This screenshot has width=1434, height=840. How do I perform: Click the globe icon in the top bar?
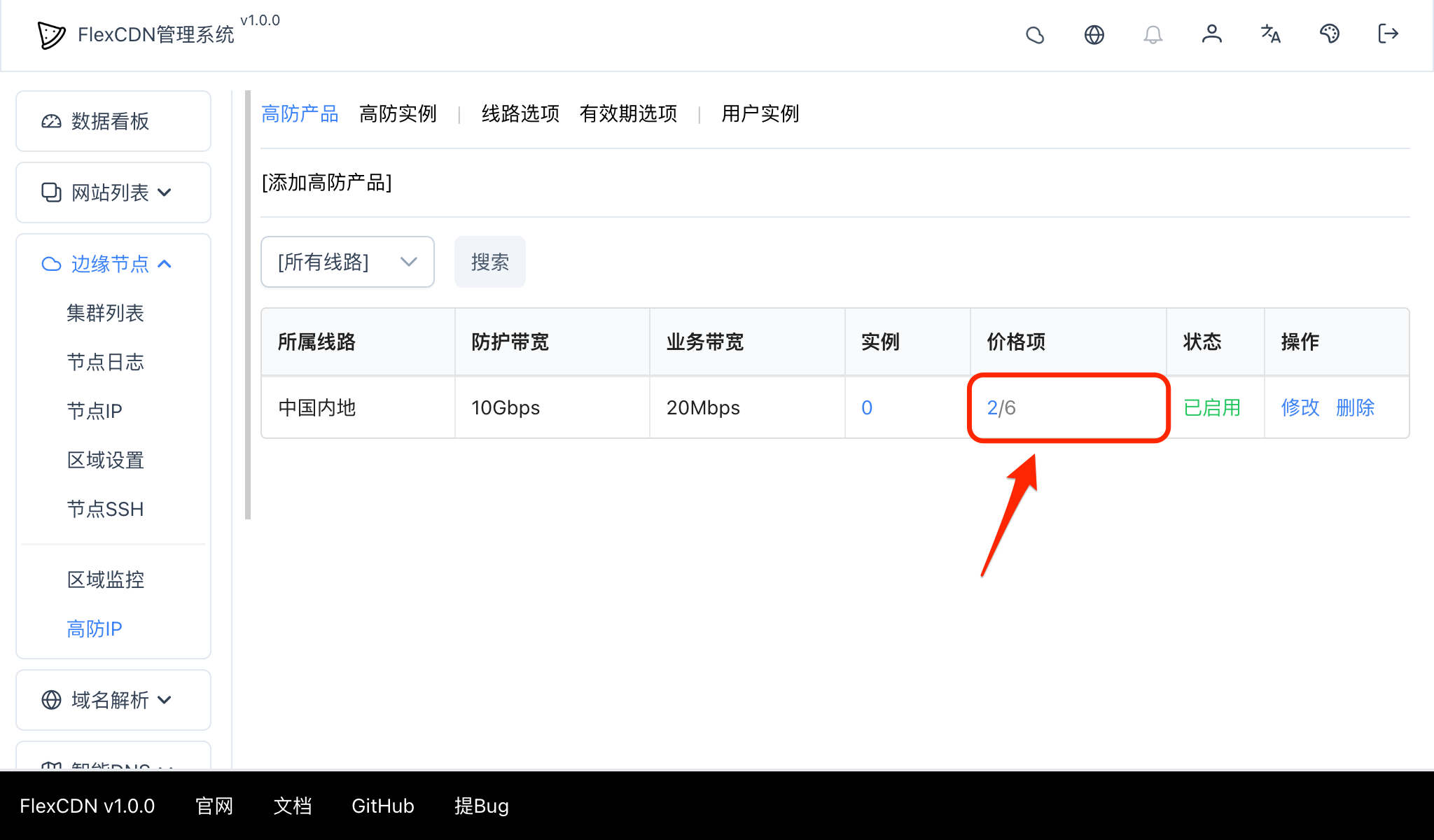point(1094,34)
